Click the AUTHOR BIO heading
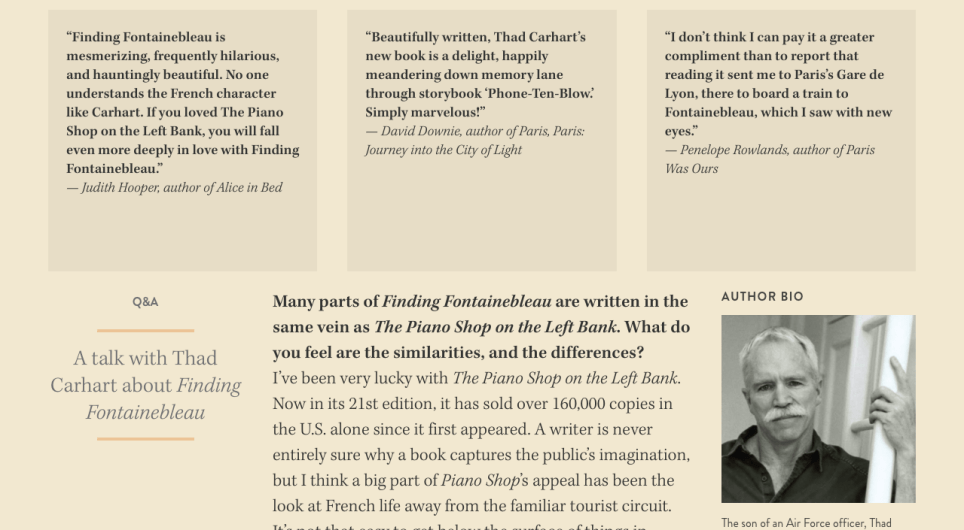964x530 pixels. 762,296
